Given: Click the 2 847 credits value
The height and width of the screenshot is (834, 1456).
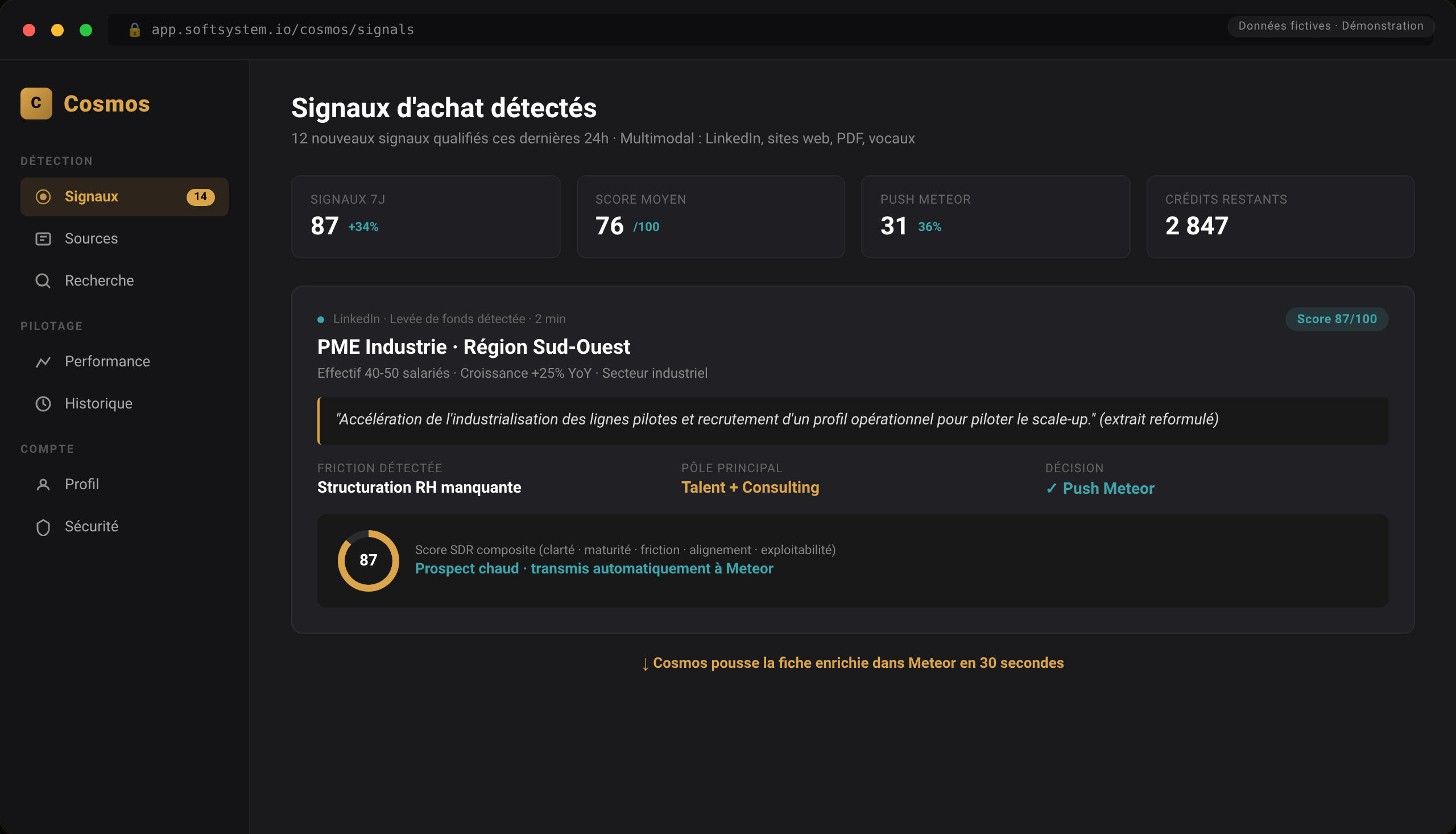Looking at the screenshot, I should point(1197,226).
